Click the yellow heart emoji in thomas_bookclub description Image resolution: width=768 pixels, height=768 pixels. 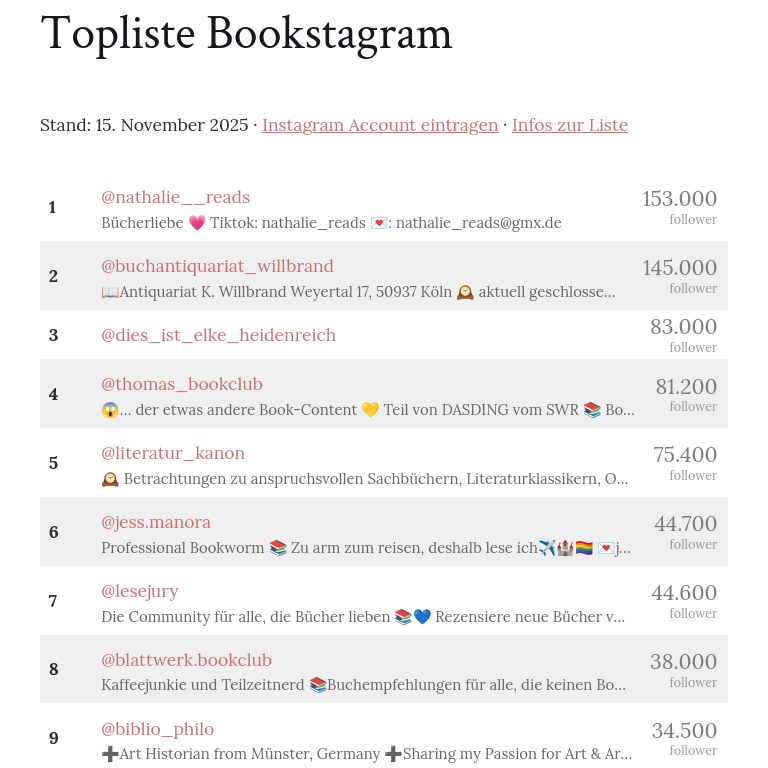point(371,410)
